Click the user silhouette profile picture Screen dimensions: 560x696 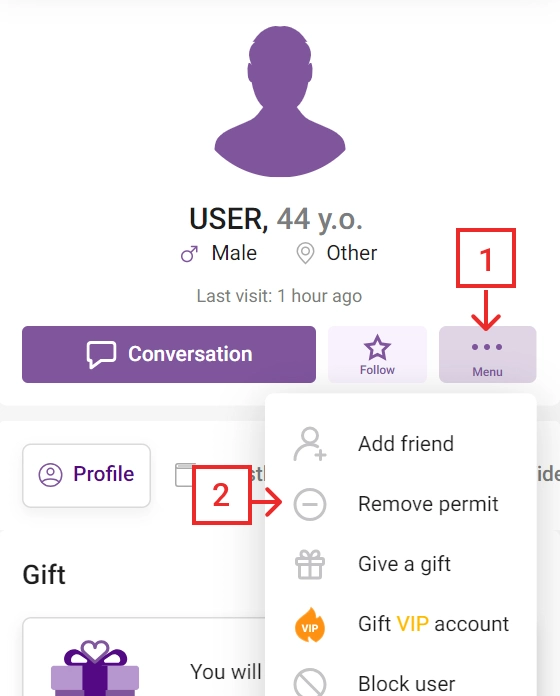280,101
